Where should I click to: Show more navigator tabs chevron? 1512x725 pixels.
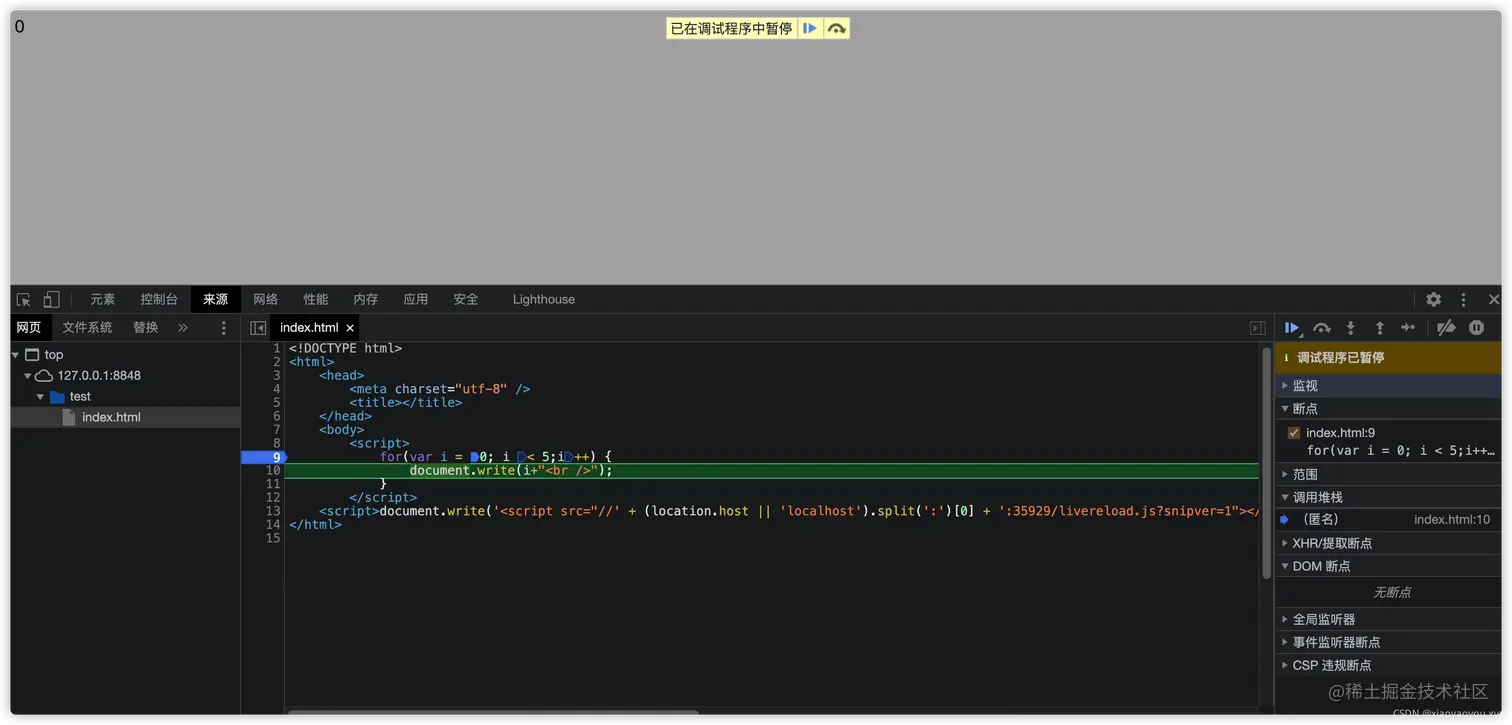pyautogui.click(x=183, y=328)
